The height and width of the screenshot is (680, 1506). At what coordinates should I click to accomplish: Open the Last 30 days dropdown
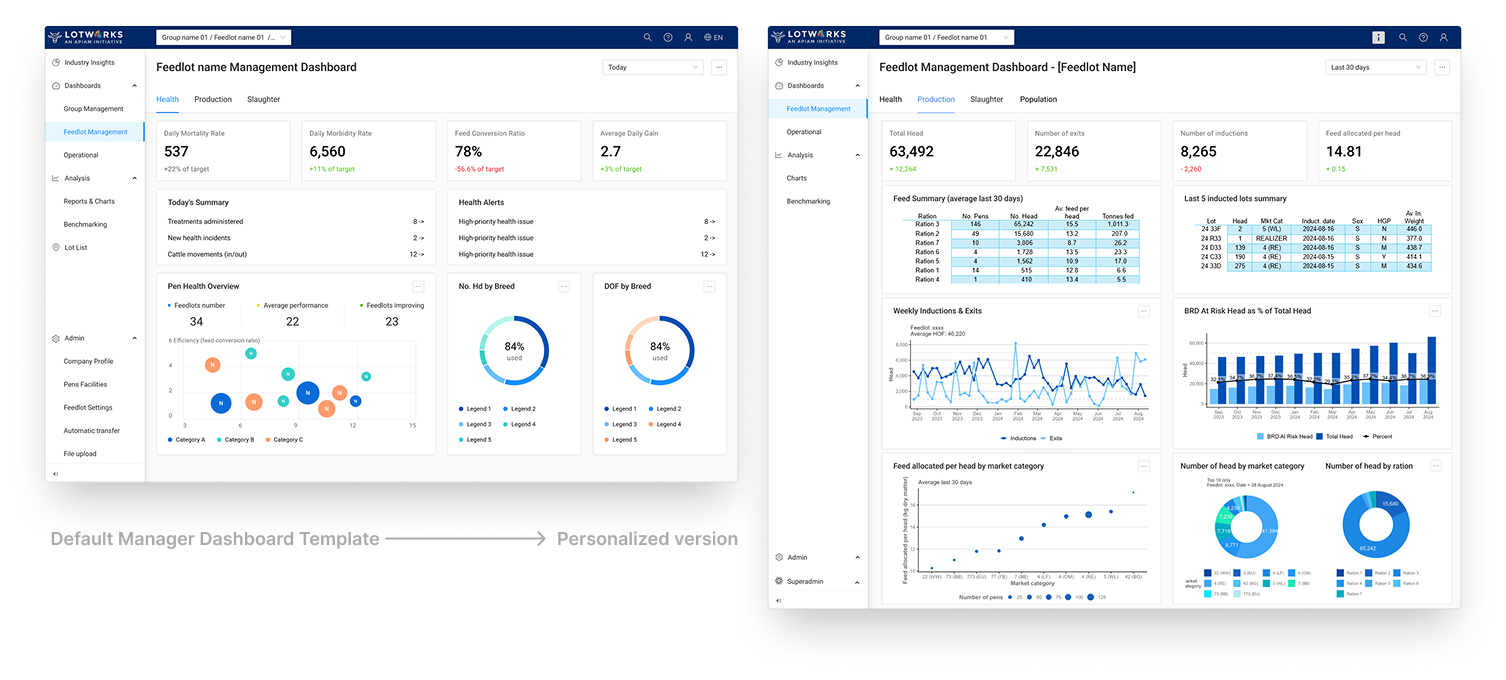1375,67
